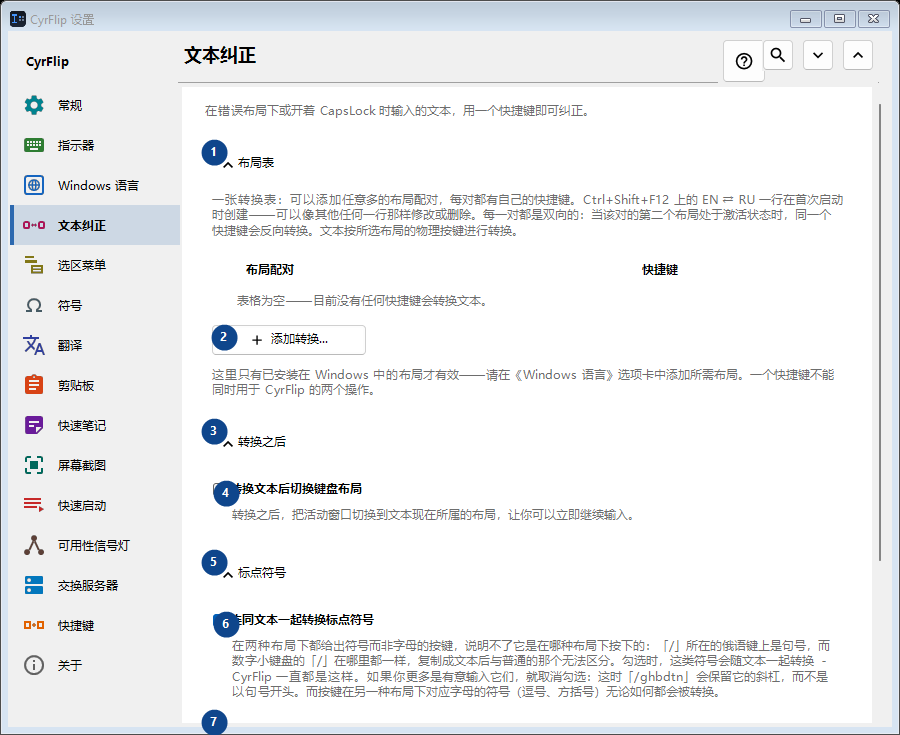Viewport: 900px width, 735px height.
Task: Click the 关于 info icon
Action: (34, 665)
